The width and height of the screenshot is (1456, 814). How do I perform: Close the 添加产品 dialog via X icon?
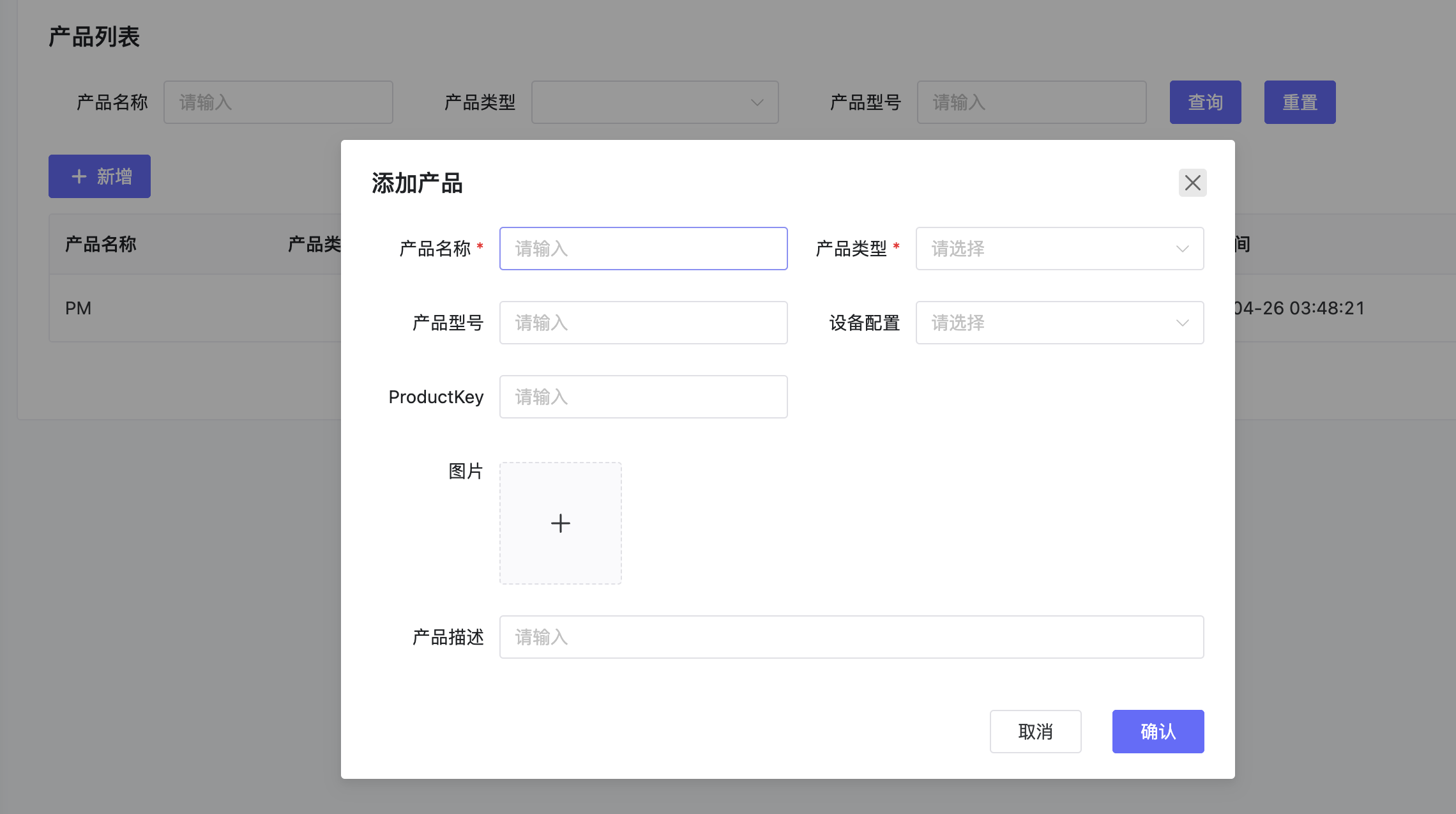(1193, 183)
